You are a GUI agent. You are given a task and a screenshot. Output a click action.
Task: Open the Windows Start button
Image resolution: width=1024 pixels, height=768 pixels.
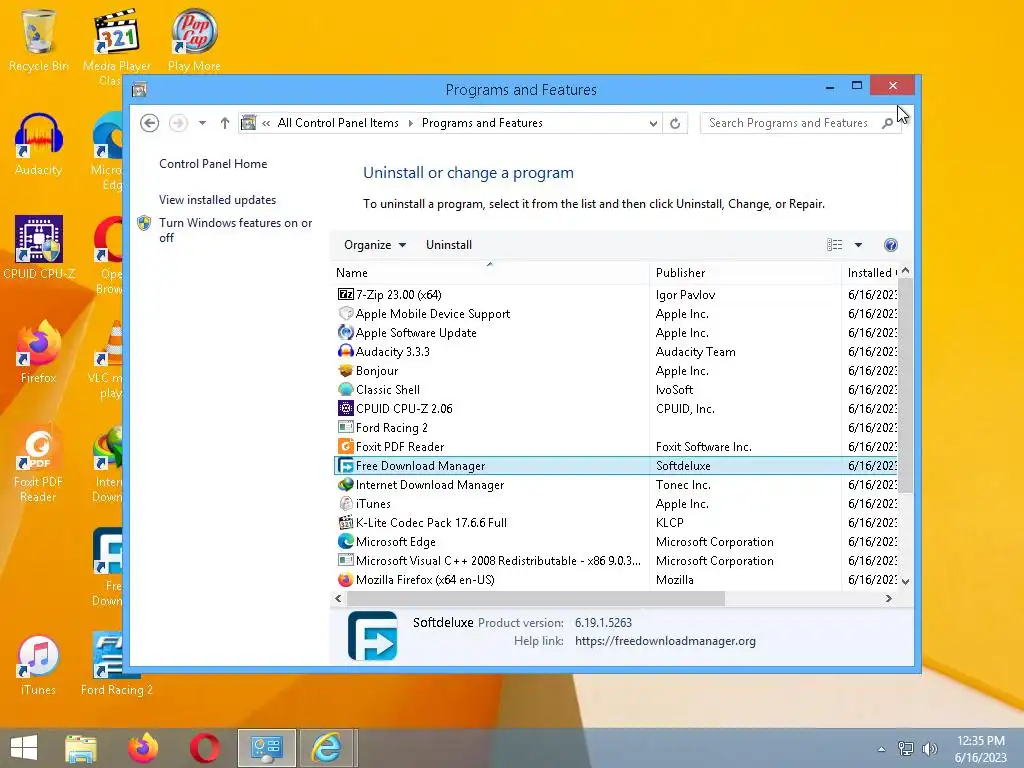tap(24, 748)
